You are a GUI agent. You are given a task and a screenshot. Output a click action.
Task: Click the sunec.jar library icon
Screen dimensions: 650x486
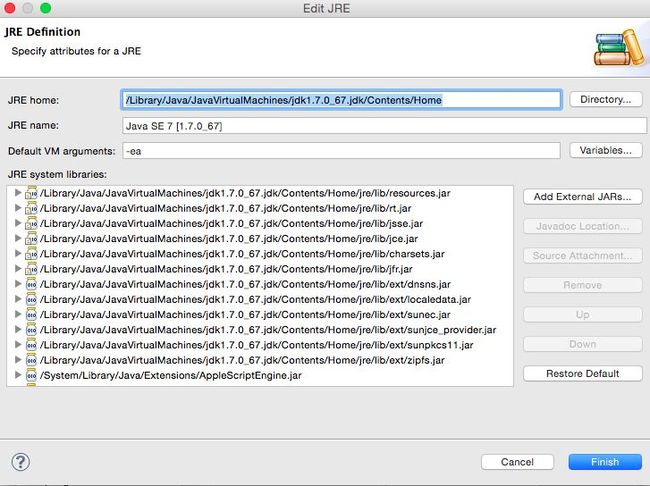click(31, 315)
